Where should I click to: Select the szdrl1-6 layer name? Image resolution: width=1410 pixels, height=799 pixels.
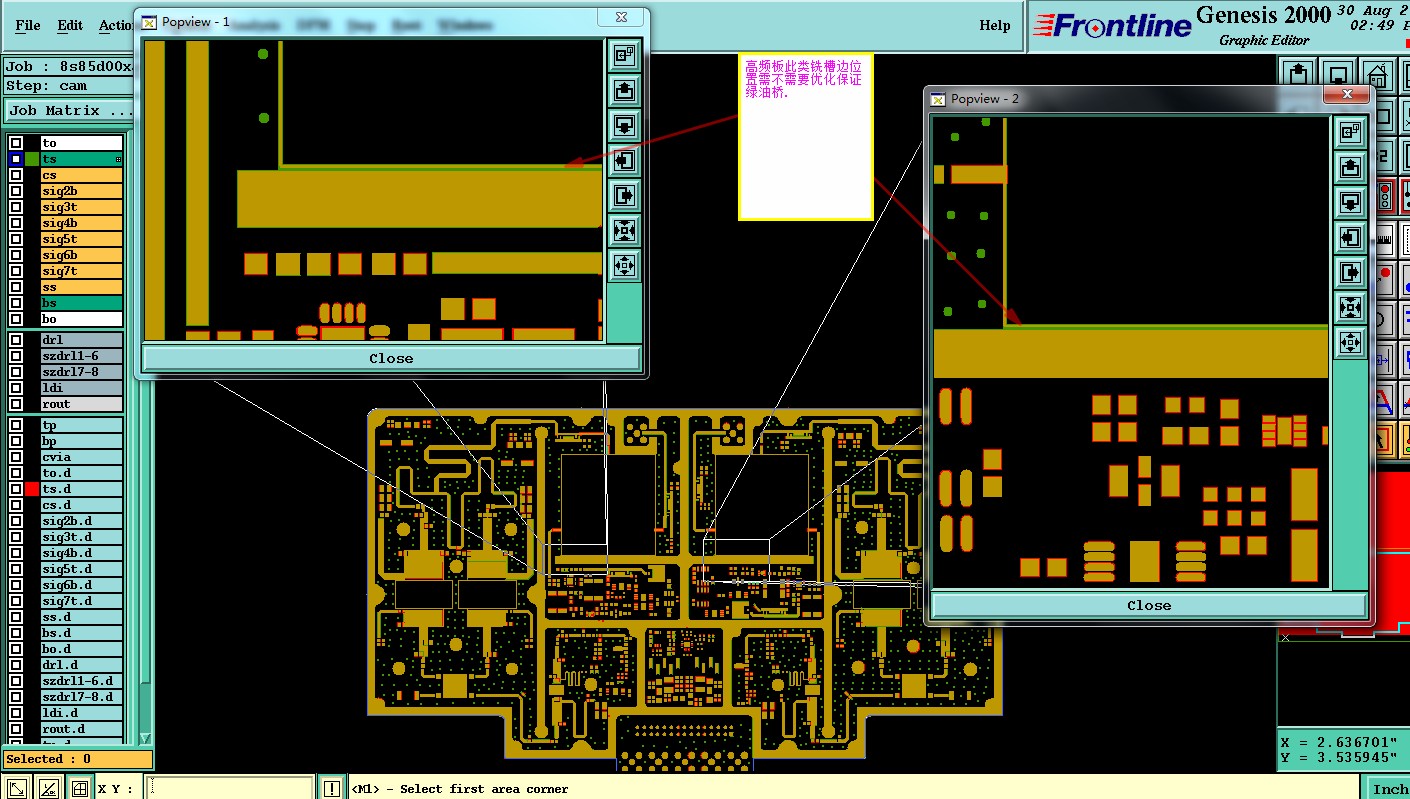pos(81,356)
